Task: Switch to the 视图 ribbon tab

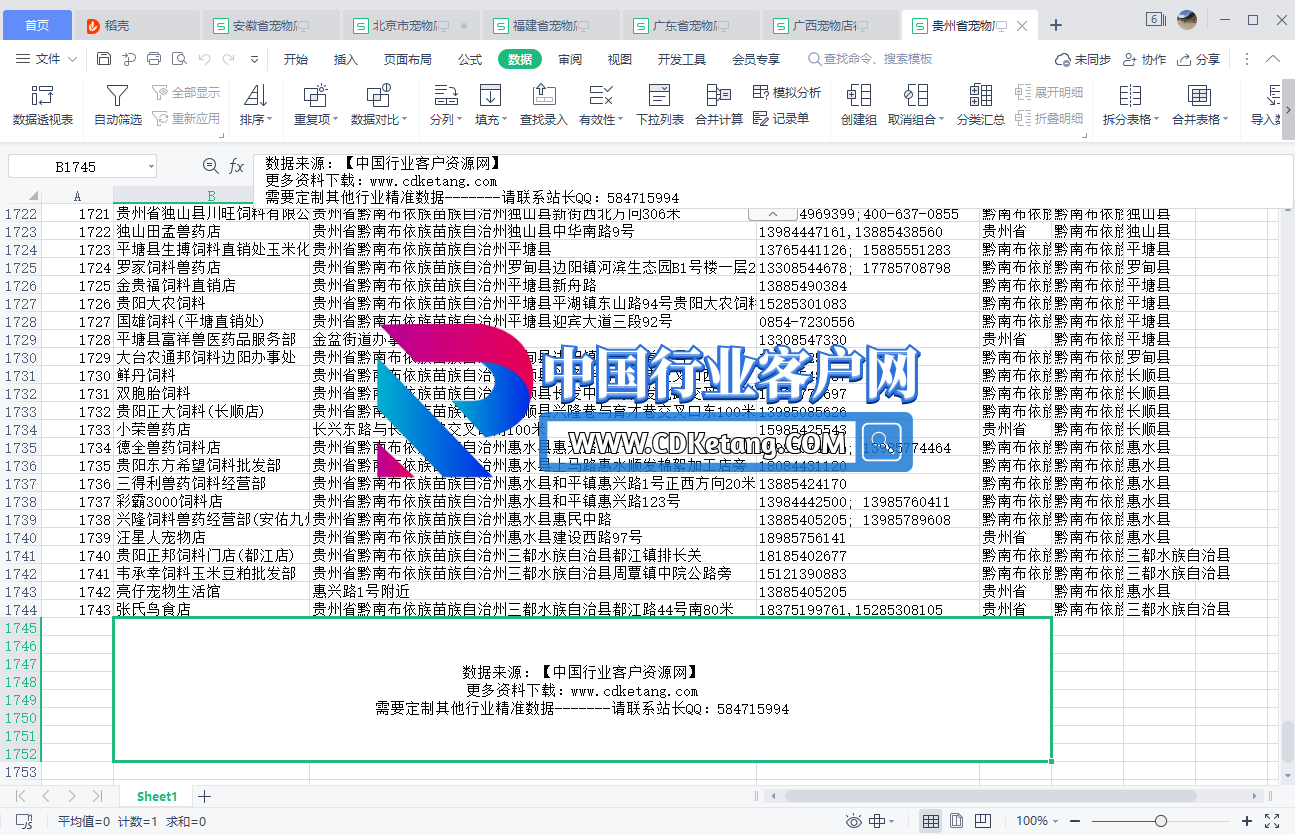Action: pyautogui.click(x=620, y=59)
